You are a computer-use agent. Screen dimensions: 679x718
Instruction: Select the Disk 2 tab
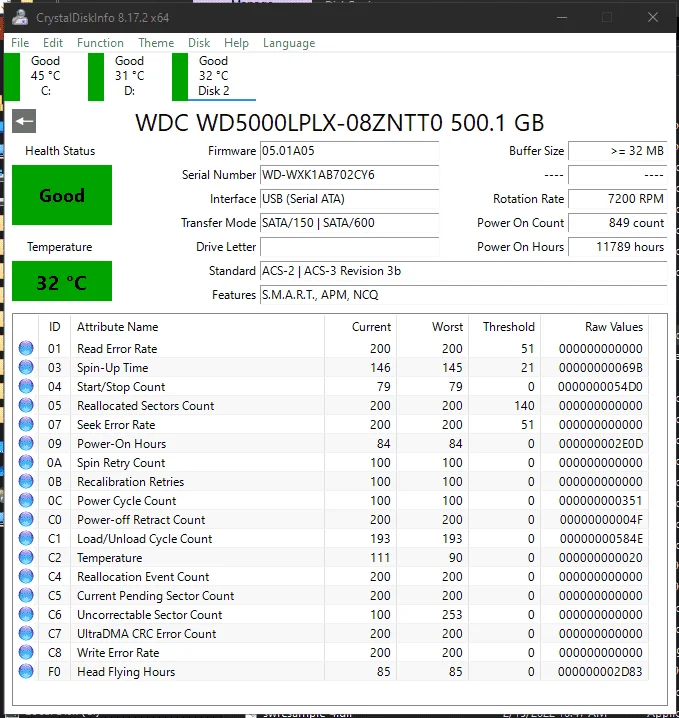(x=214, y=76)
